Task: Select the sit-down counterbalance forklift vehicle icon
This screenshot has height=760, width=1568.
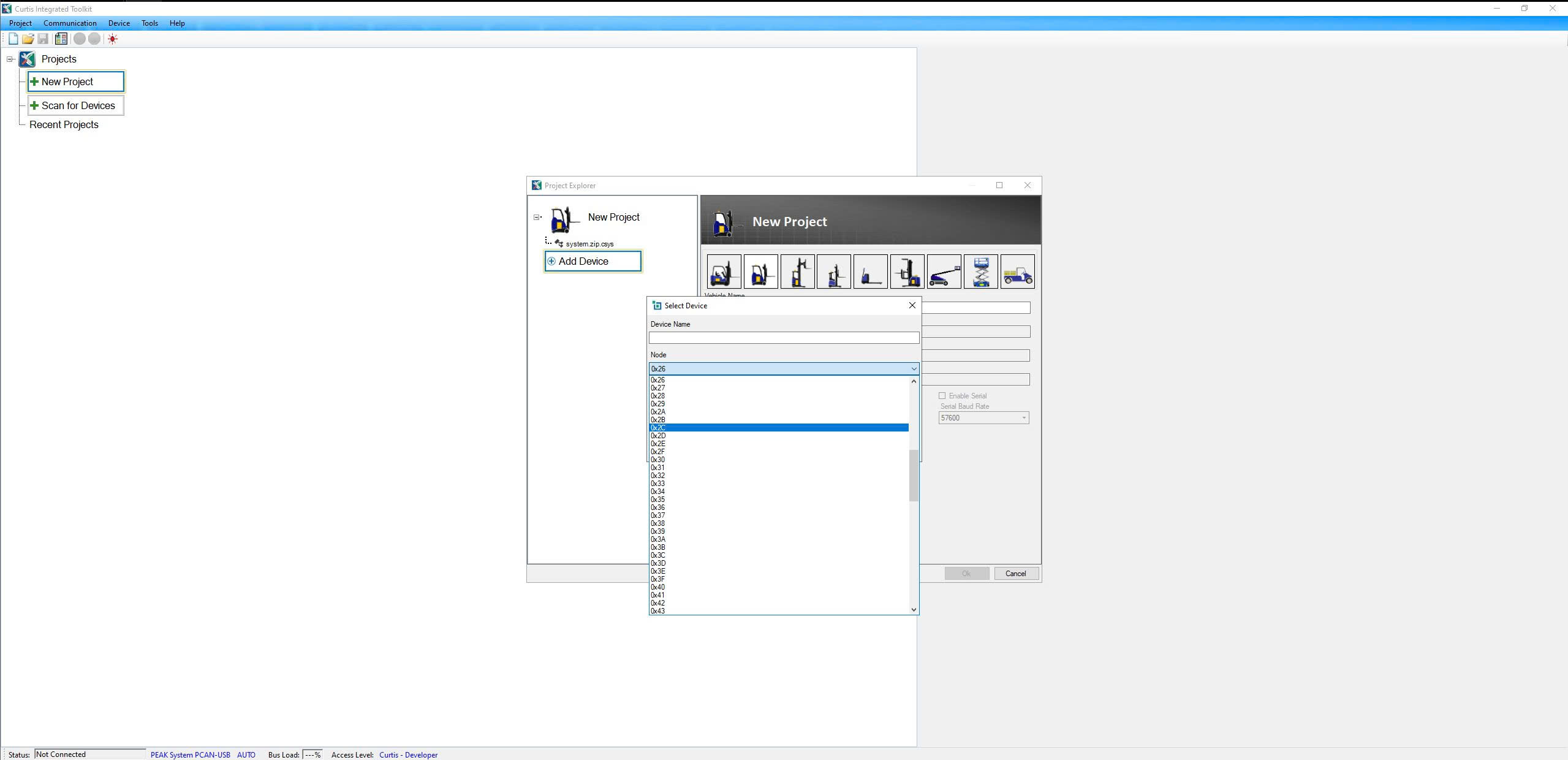Action: tap(724, 272)
